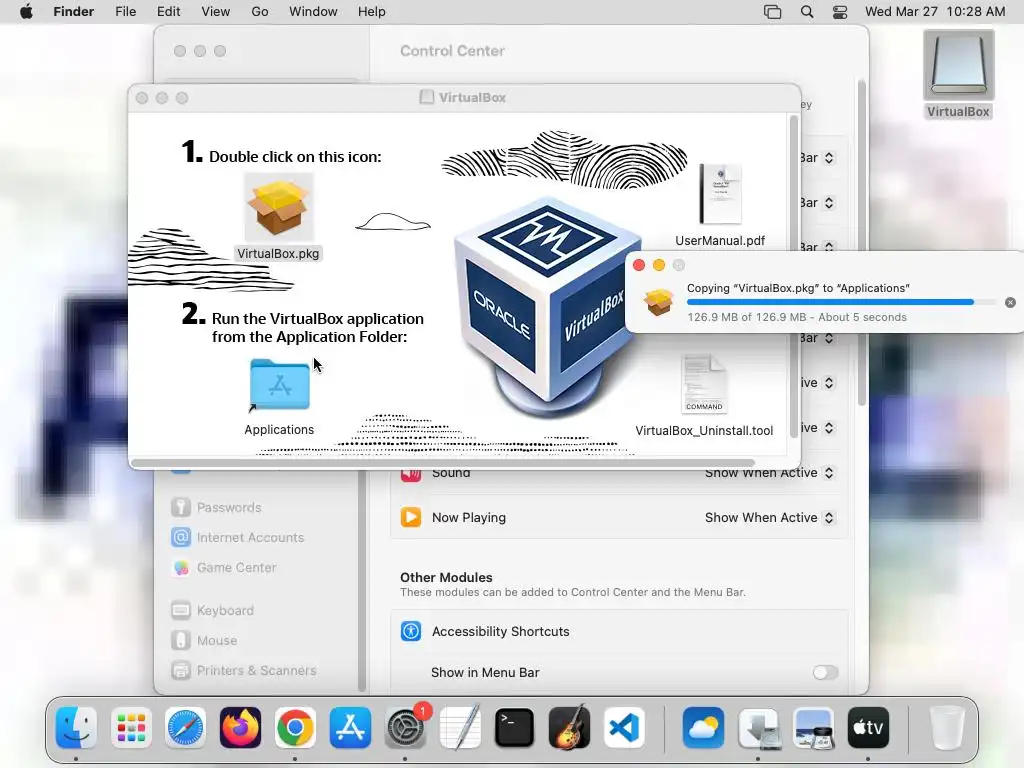
Task: Open Terminal from the Dock
Action: click(515, 727)
